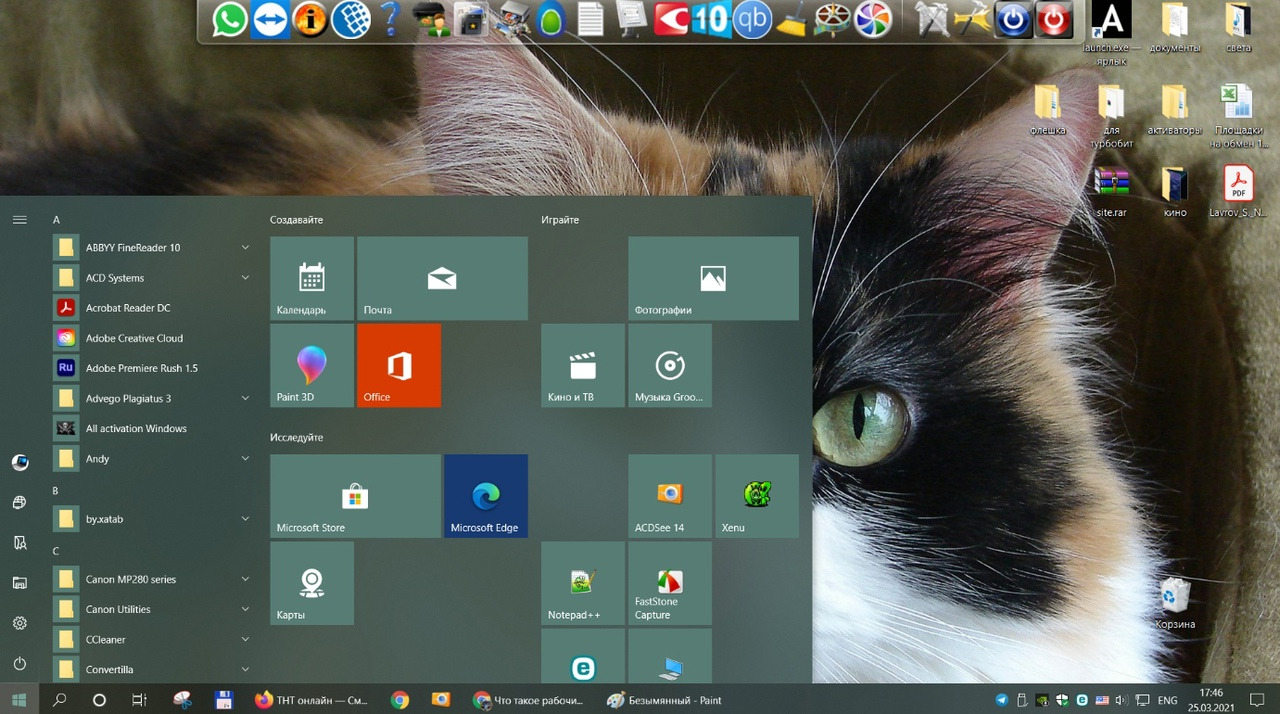Launch Microsoft Edge from the Start tiles
The height and width of the screenshot is (714, 1280).
[485, 496]
